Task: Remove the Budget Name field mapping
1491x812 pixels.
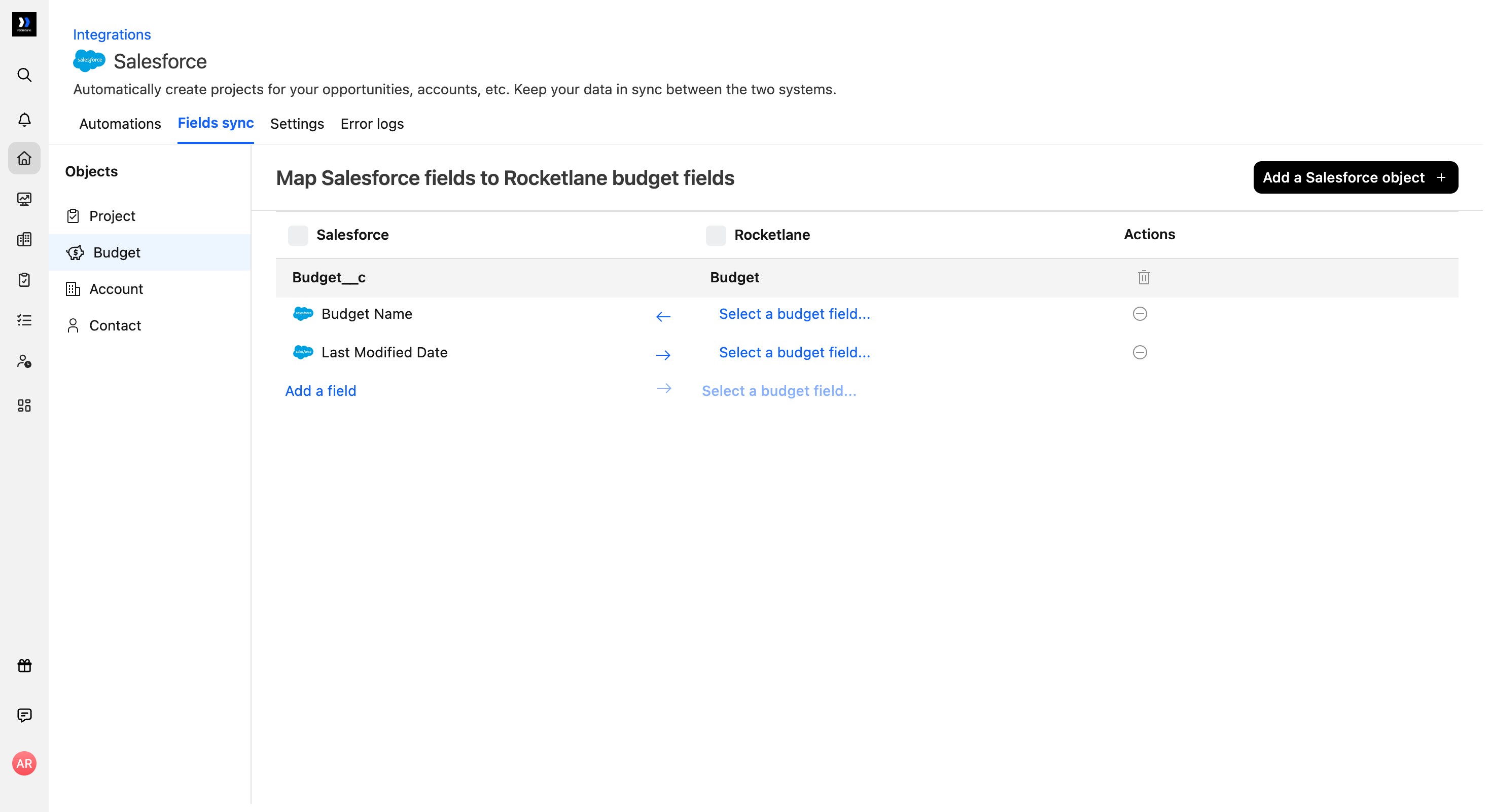Action: click(1140, 314)
